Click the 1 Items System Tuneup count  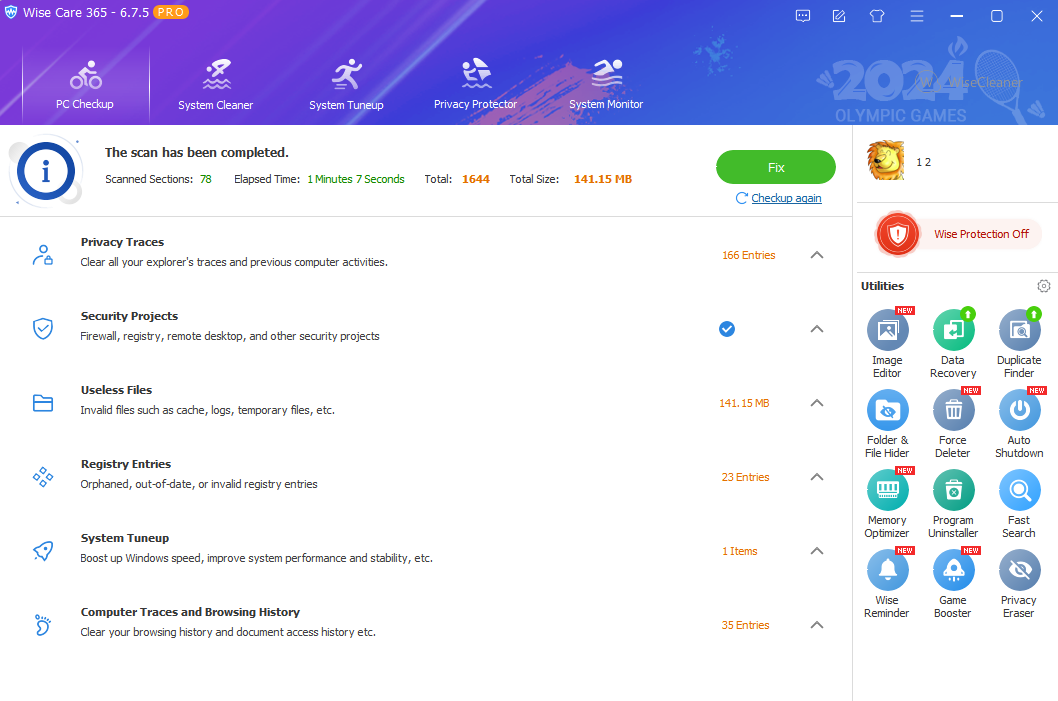[x=740, y=551]
